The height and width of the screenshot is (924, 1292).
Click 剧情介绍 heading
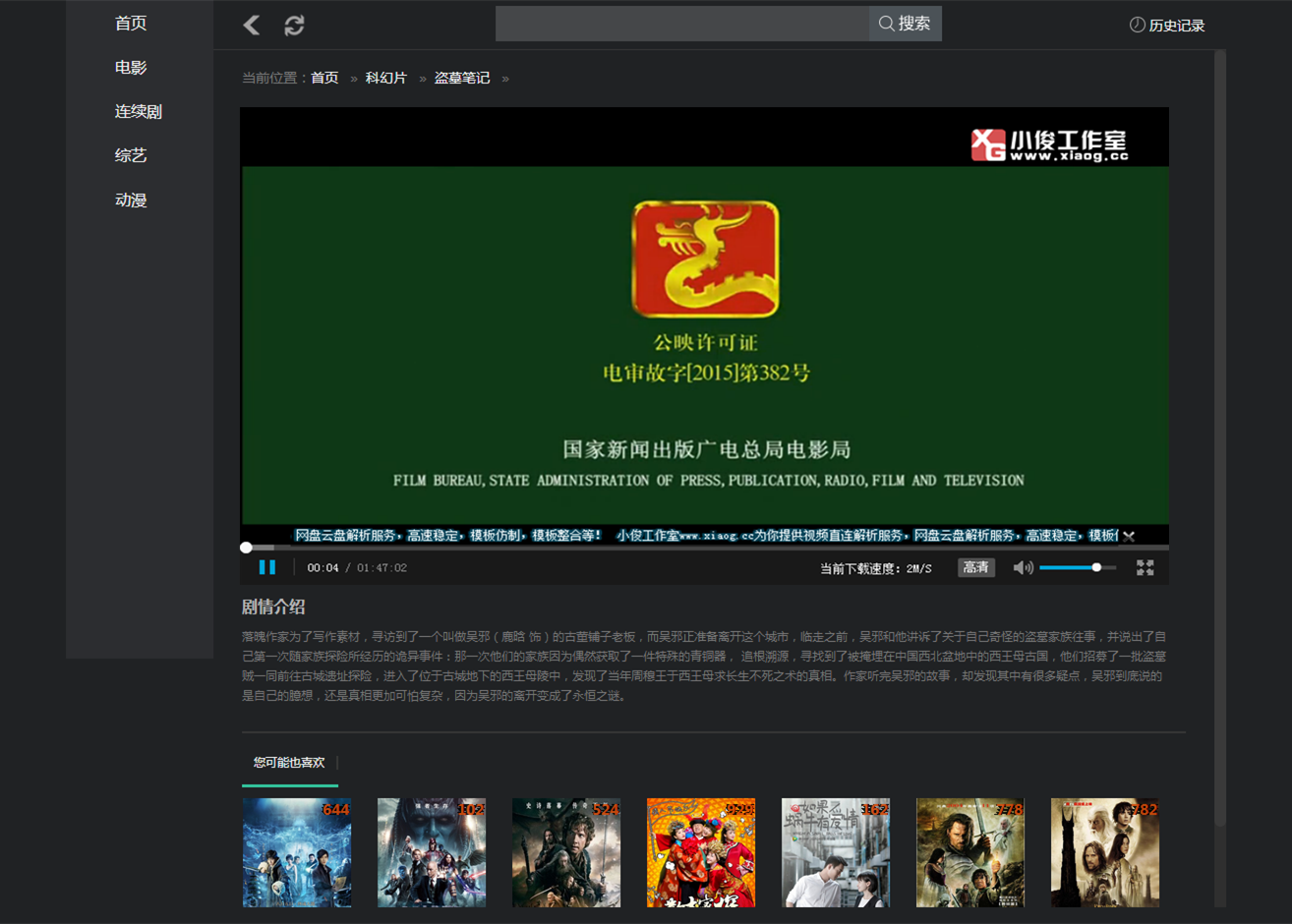pos(273,607)
